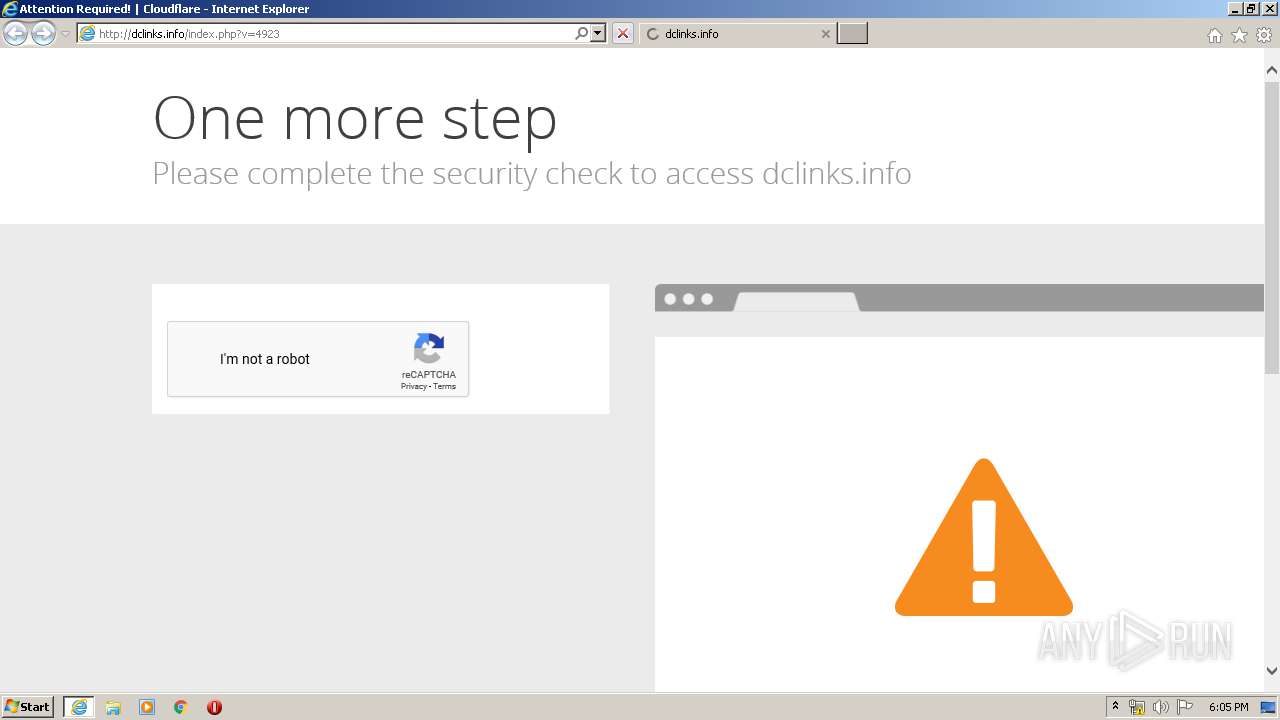Screen dimensions: 1280x720
Task: Open the Home page icon
Action: pos(1214,35)
